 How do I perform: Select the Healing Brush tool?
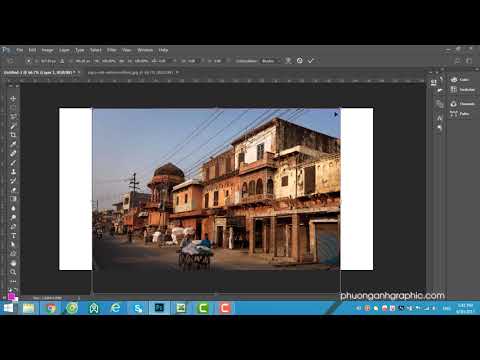13,153
